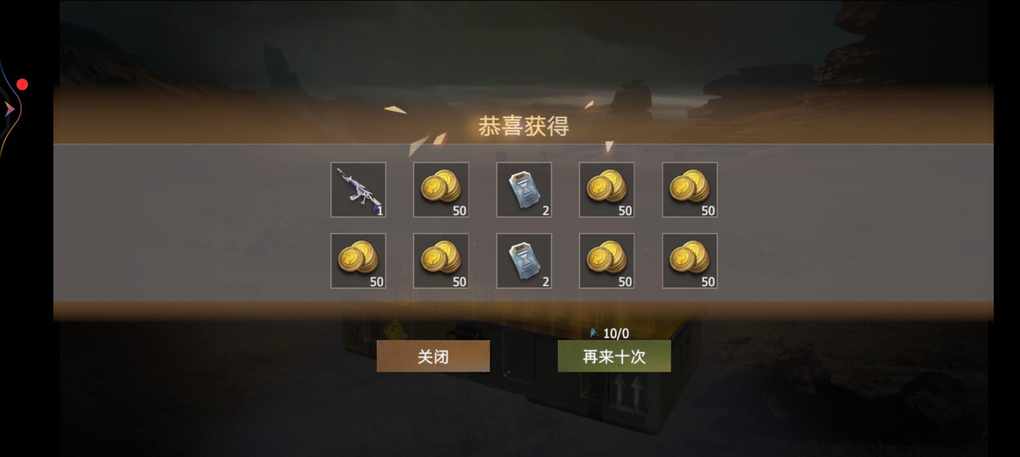Viewport: 1020px width, 457px height.
Task: Tap the red recording dot indicator
Action: point(22,85)
